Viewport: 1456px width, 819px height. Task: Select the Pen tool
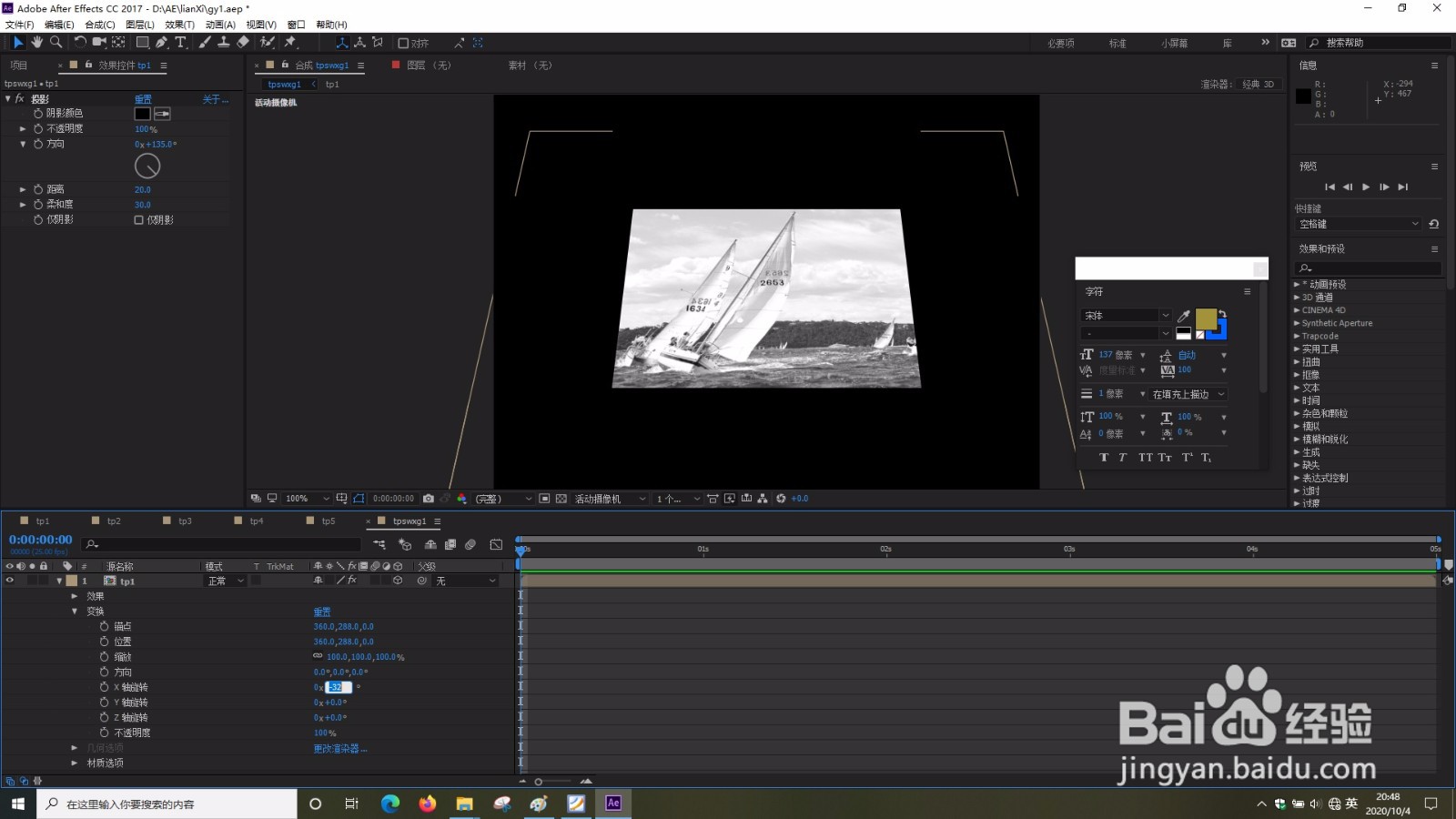point(161,43)
